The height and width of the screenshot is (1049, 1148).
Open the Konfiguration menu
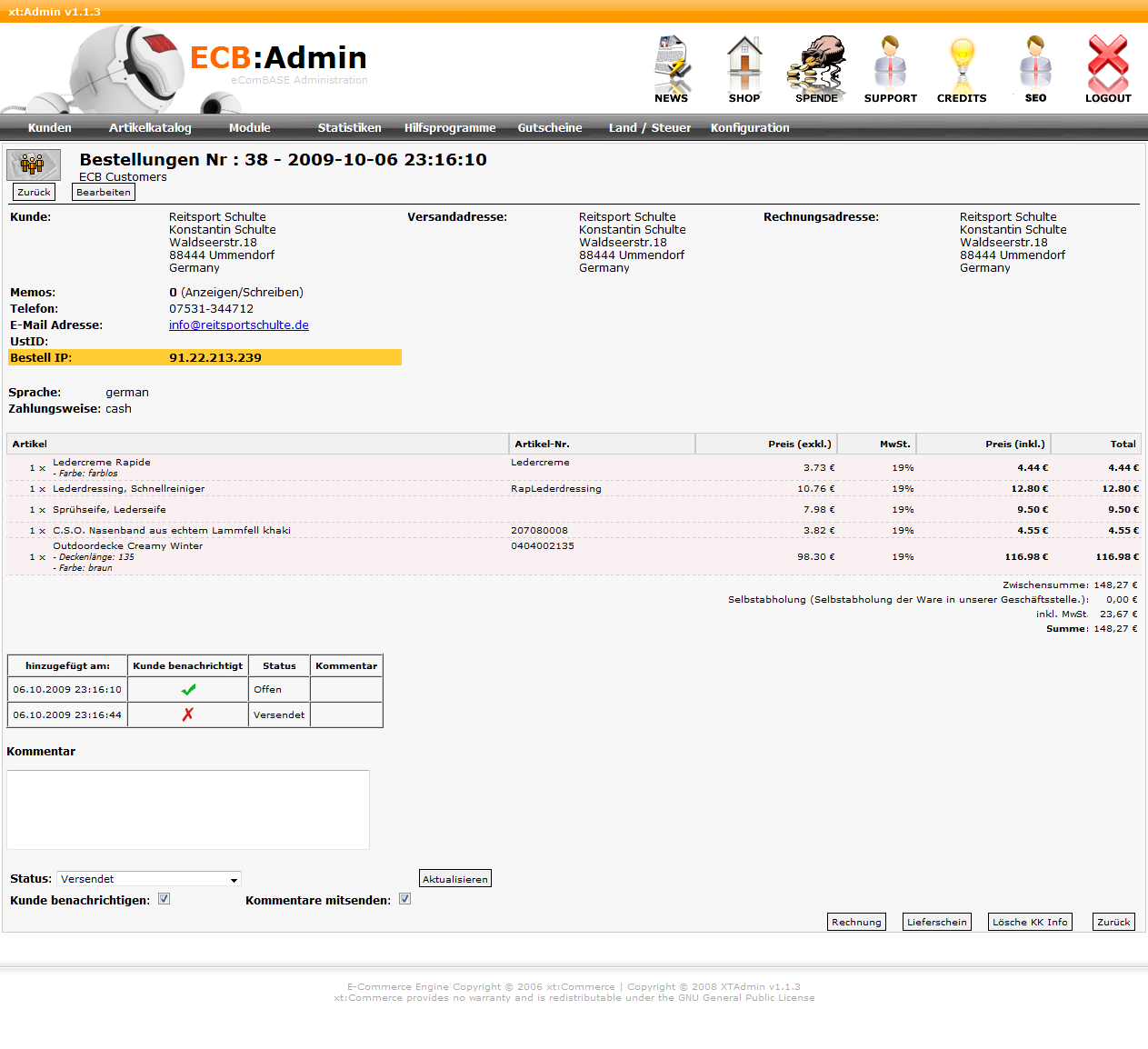(750, 128)
